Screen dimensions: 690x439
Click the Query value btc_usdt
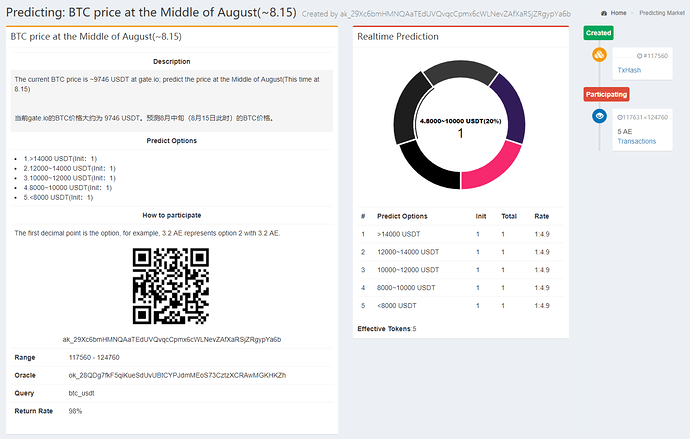point(81,393)
